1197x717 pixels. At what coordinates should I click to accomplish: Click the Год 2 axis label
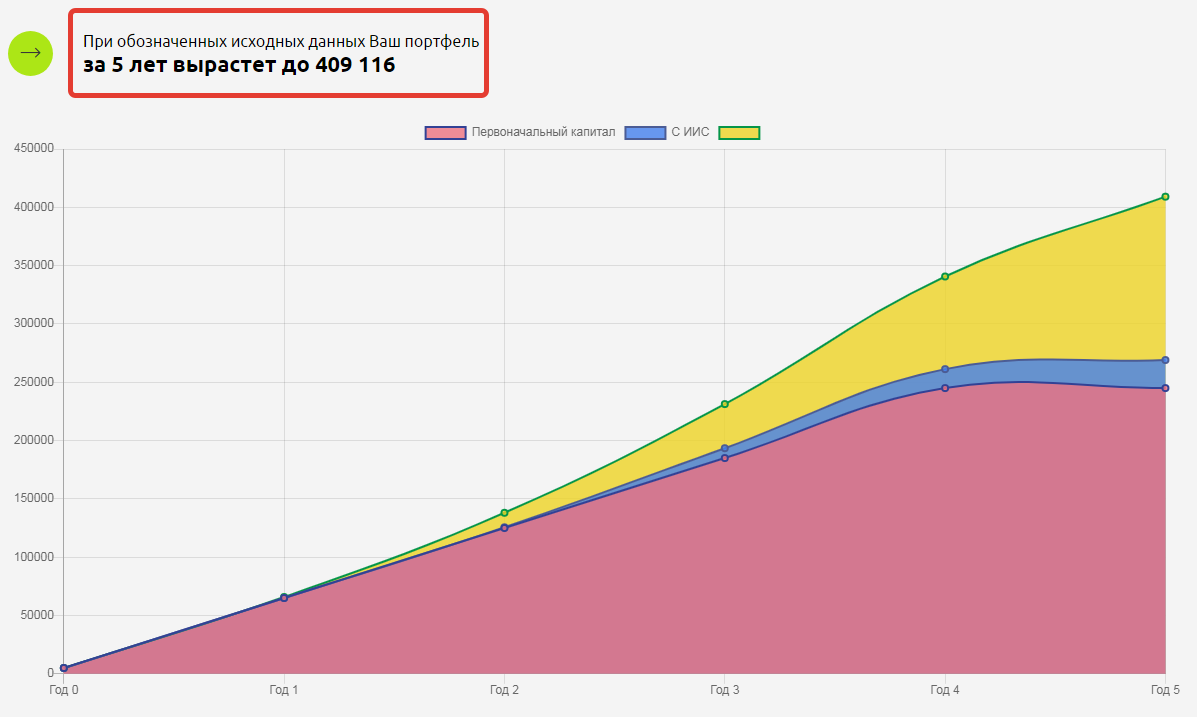[505, 690]
